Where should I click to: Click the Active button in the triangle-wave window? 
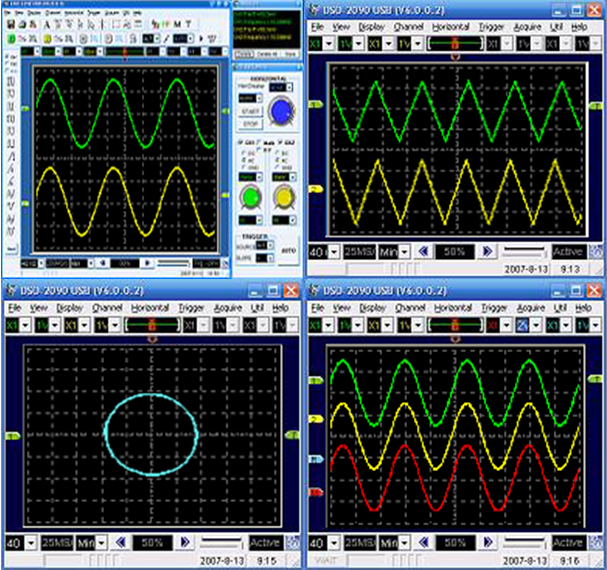[x=567, y=252]
